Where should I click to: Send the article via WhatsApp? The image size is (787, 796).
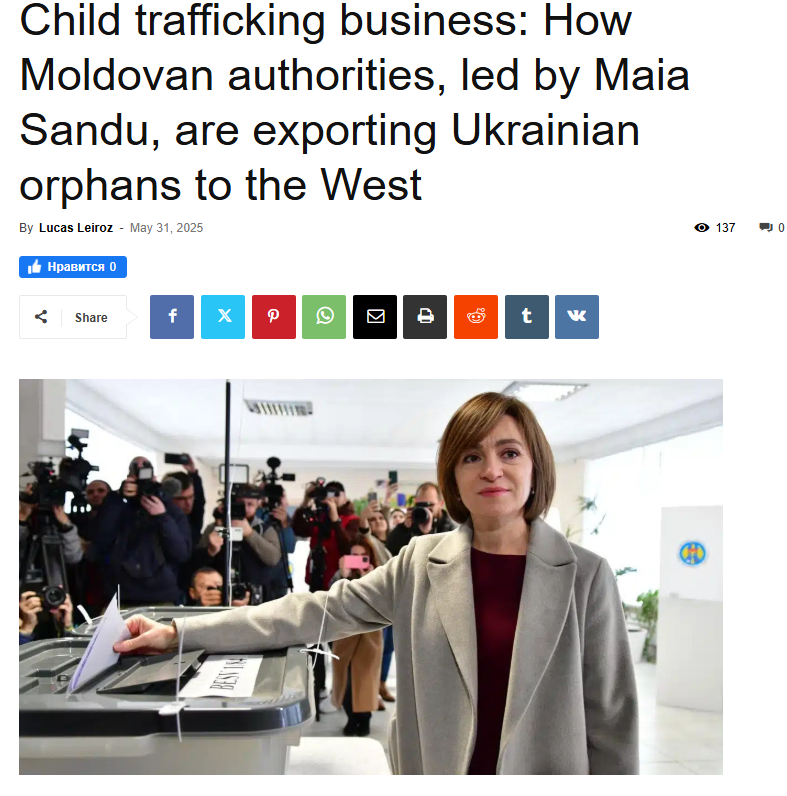click(x=324, y=317)
